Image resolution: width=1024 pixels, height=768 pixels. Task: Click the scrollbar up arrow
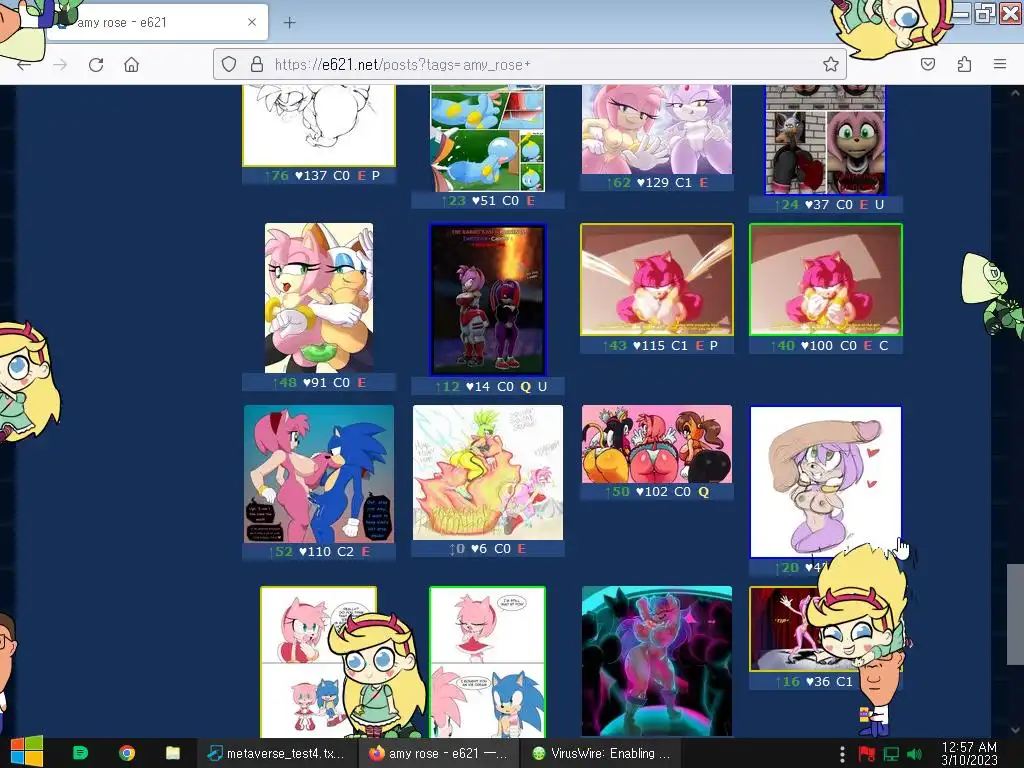coord(1015,93)
